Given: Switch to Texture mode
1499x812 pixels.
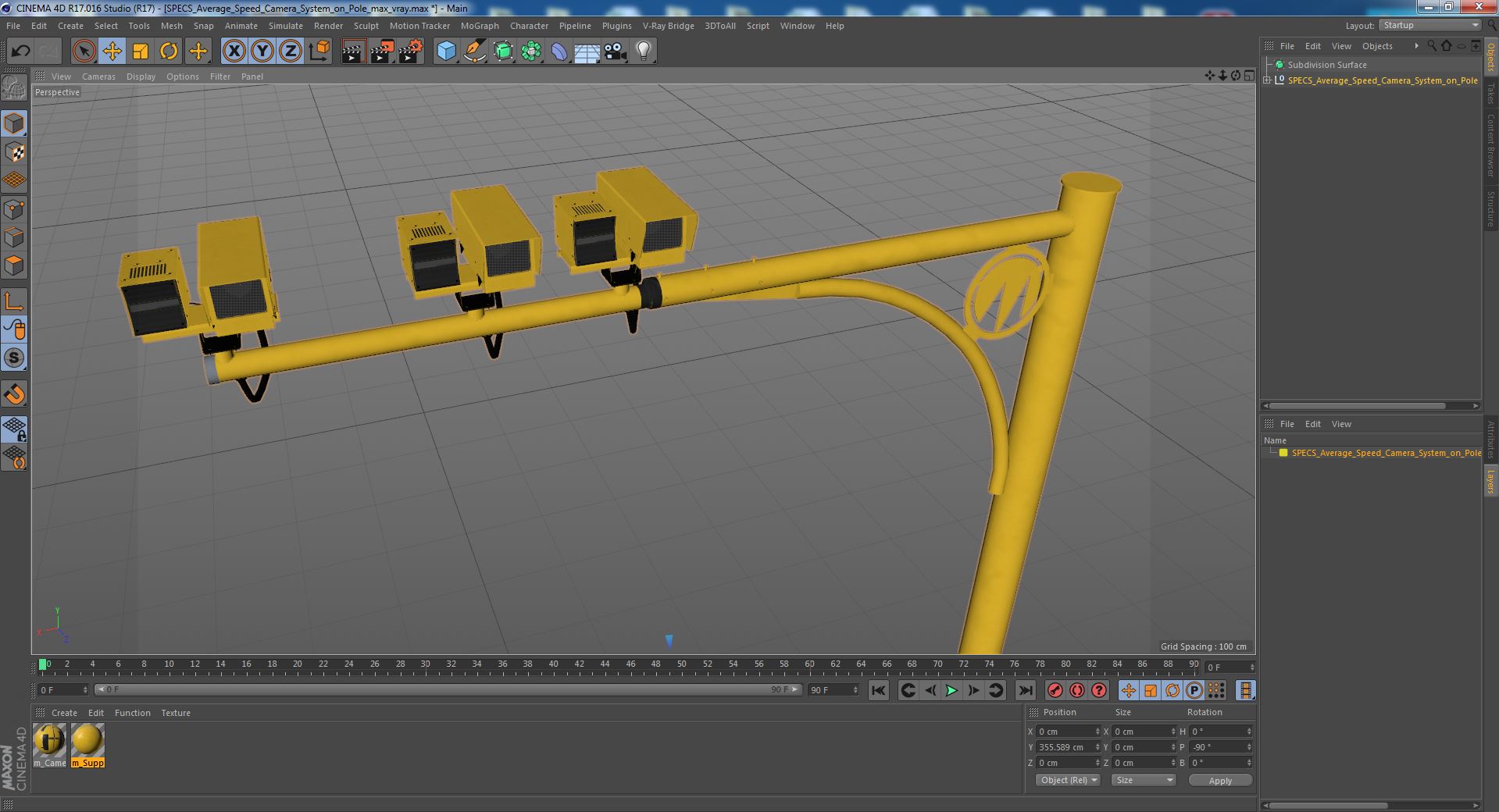Looking at the screenshot, I should (x=15, y=152).
